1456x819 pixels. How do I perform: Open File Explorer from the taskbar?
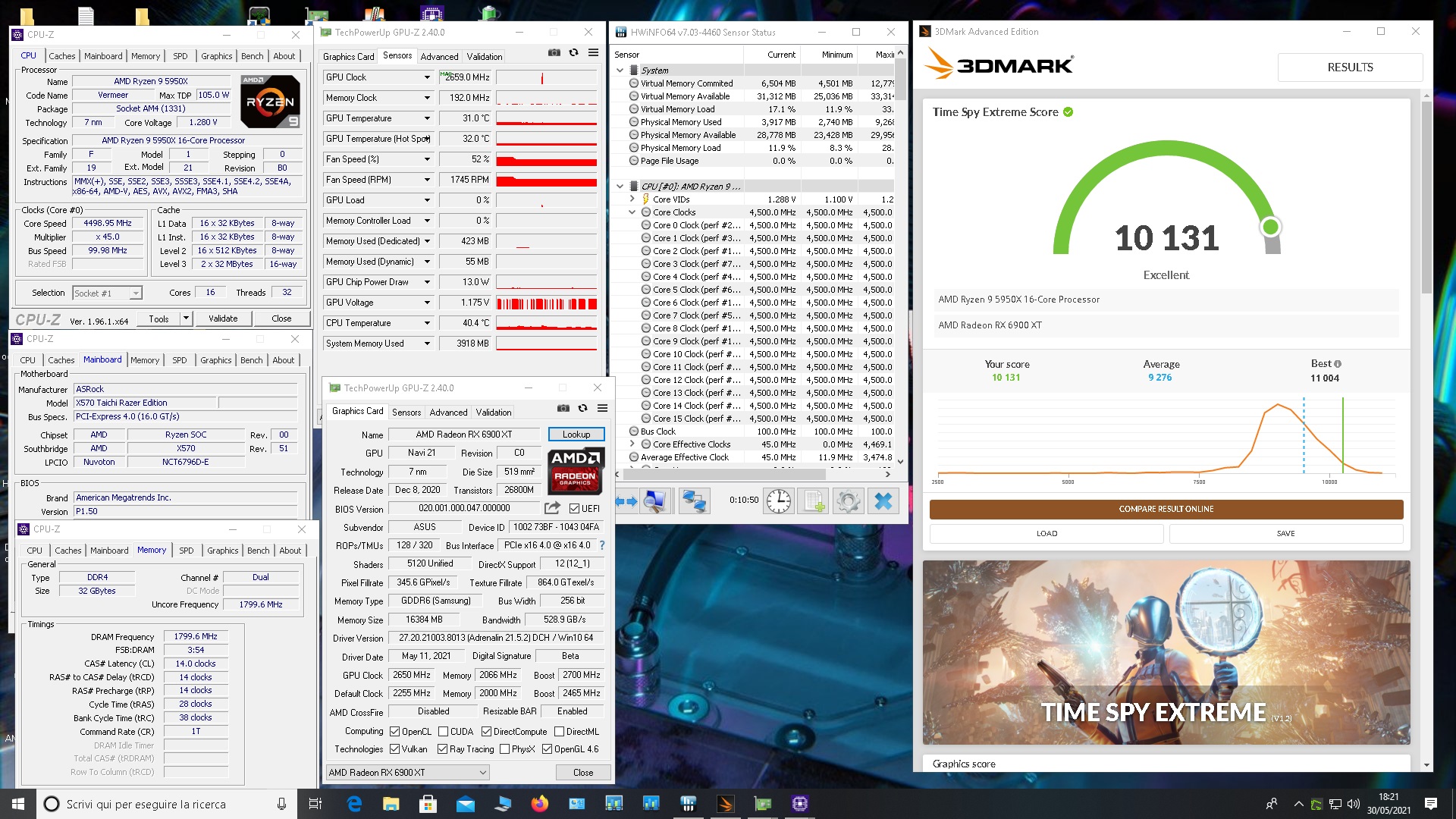point(391,804)
